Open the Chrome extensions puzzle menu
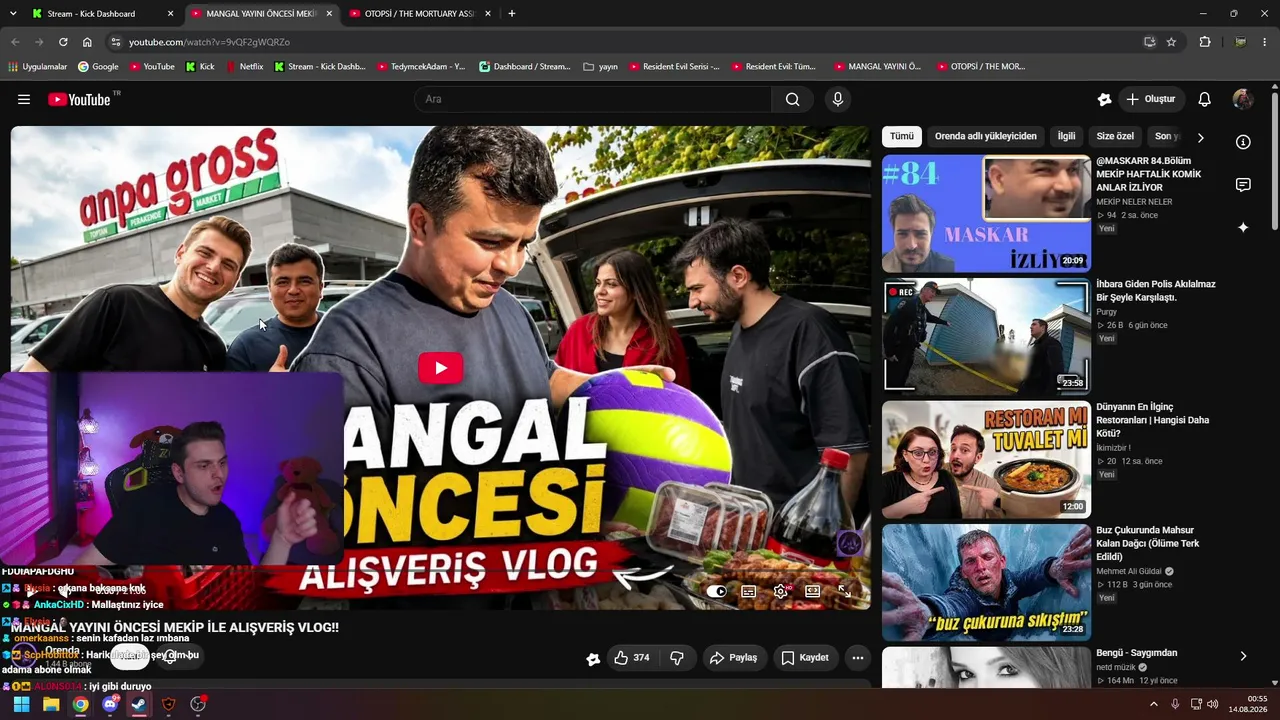 [1205, 42]
